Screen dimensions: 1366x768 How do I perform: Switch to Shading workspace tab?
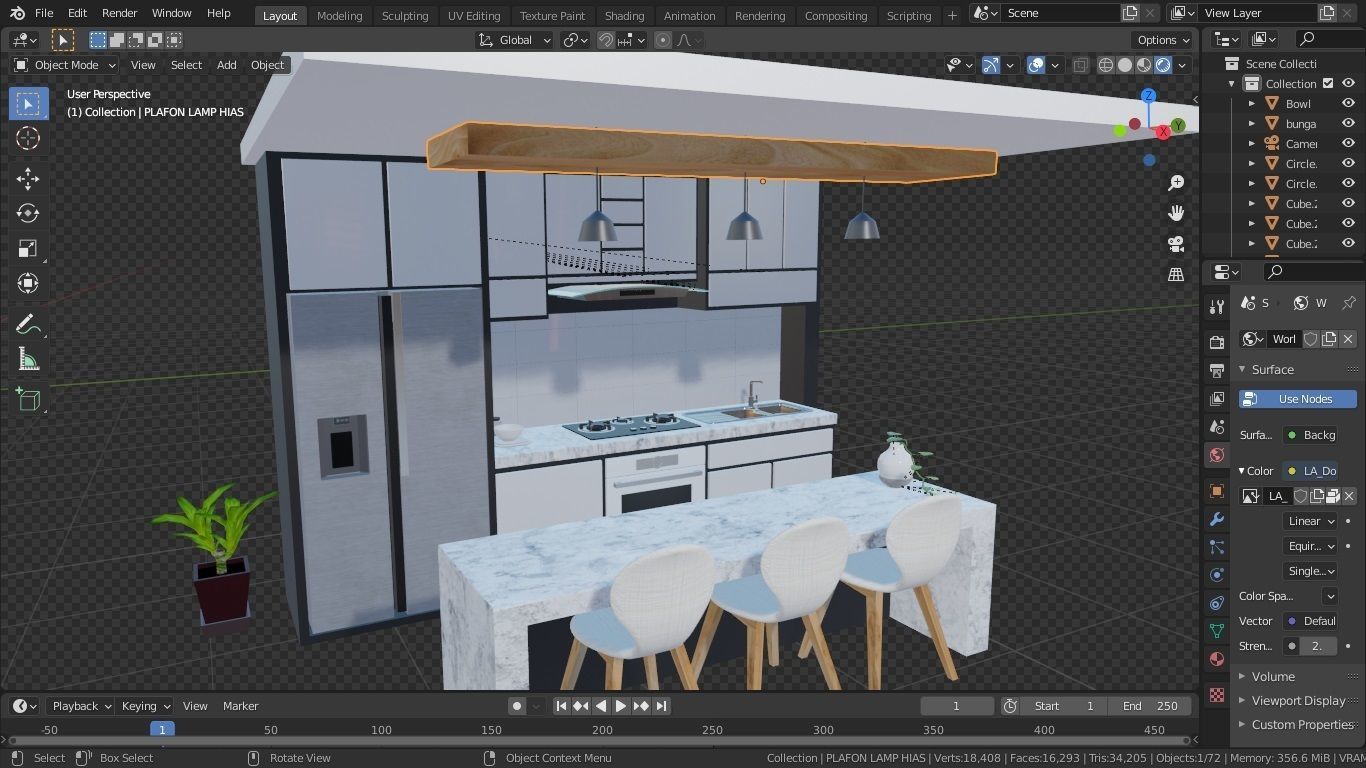pos(624,15)
